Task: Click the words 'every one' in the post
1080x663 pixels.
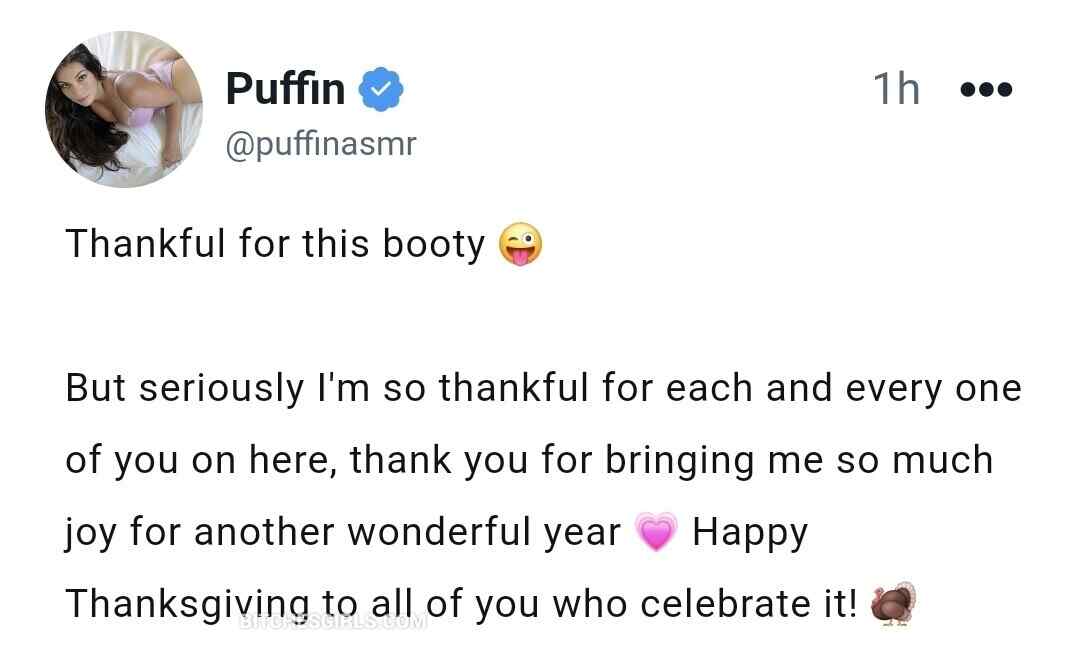Action: pyautogui.click(x=933, y=388)
